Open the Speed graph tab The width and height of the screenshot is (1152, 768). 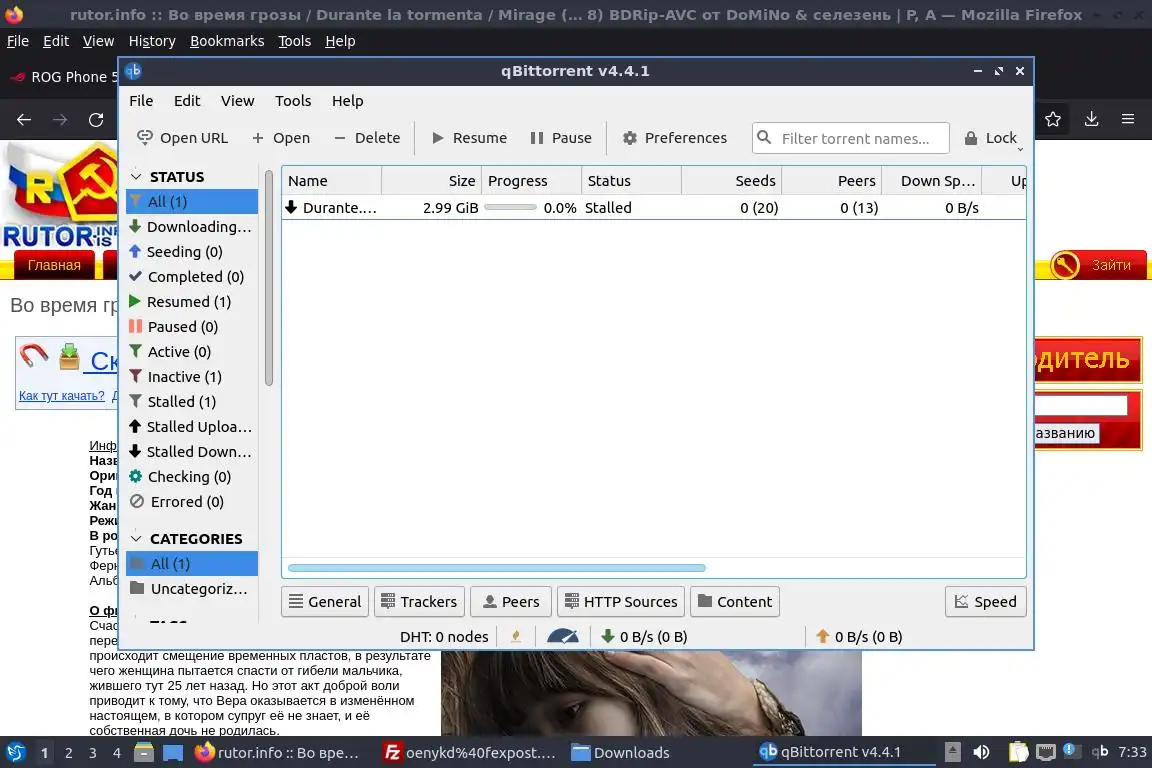(x=985, y=602)
